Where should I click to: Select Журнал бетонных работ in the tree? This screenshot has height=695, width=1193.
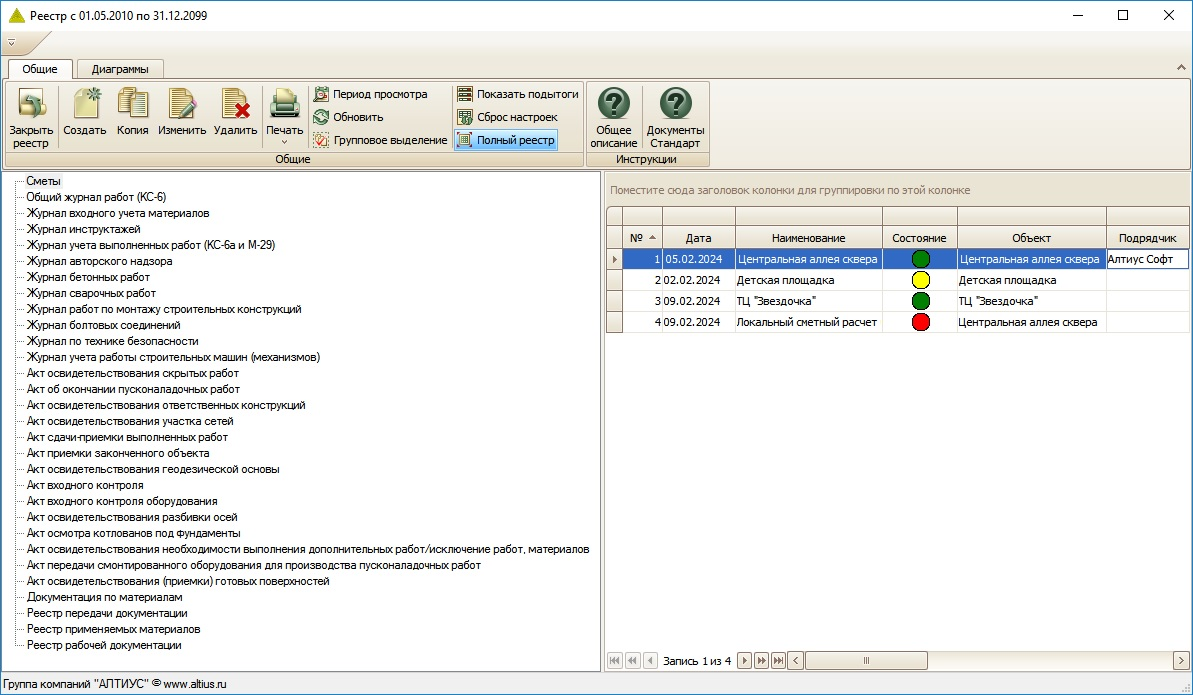(88, 277)
